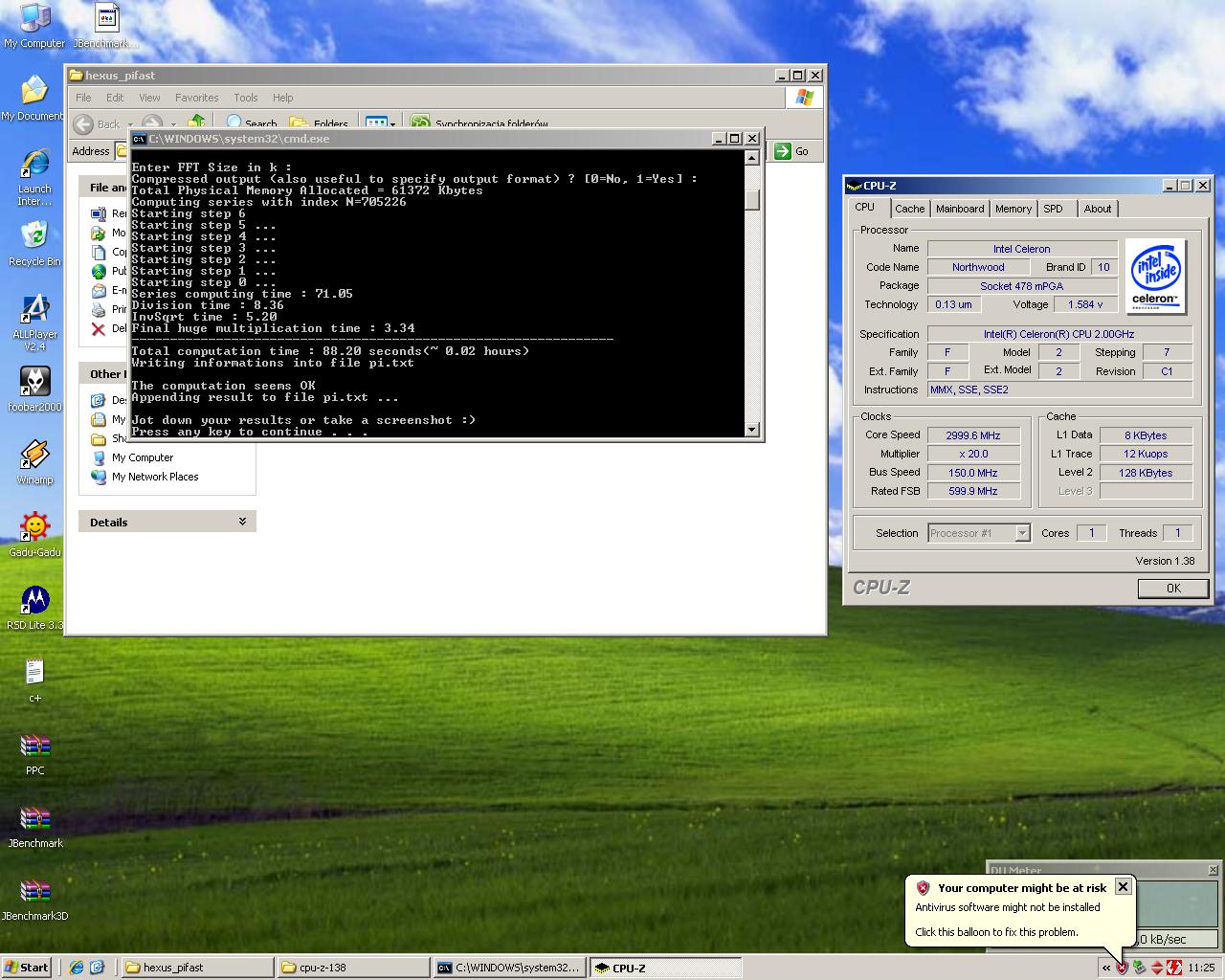Open My Computer desktop icon
Screen dimensions: 1225x980
[x=34, y=26]
